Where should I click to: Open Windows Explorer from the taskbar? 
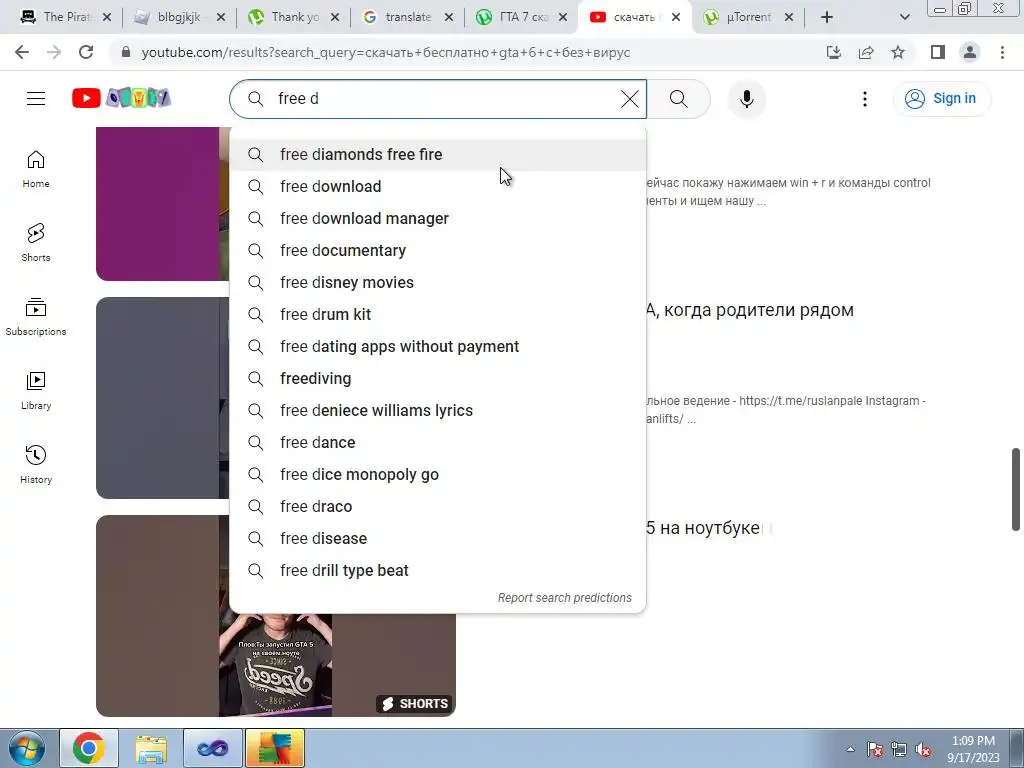[x=151, y=748]
